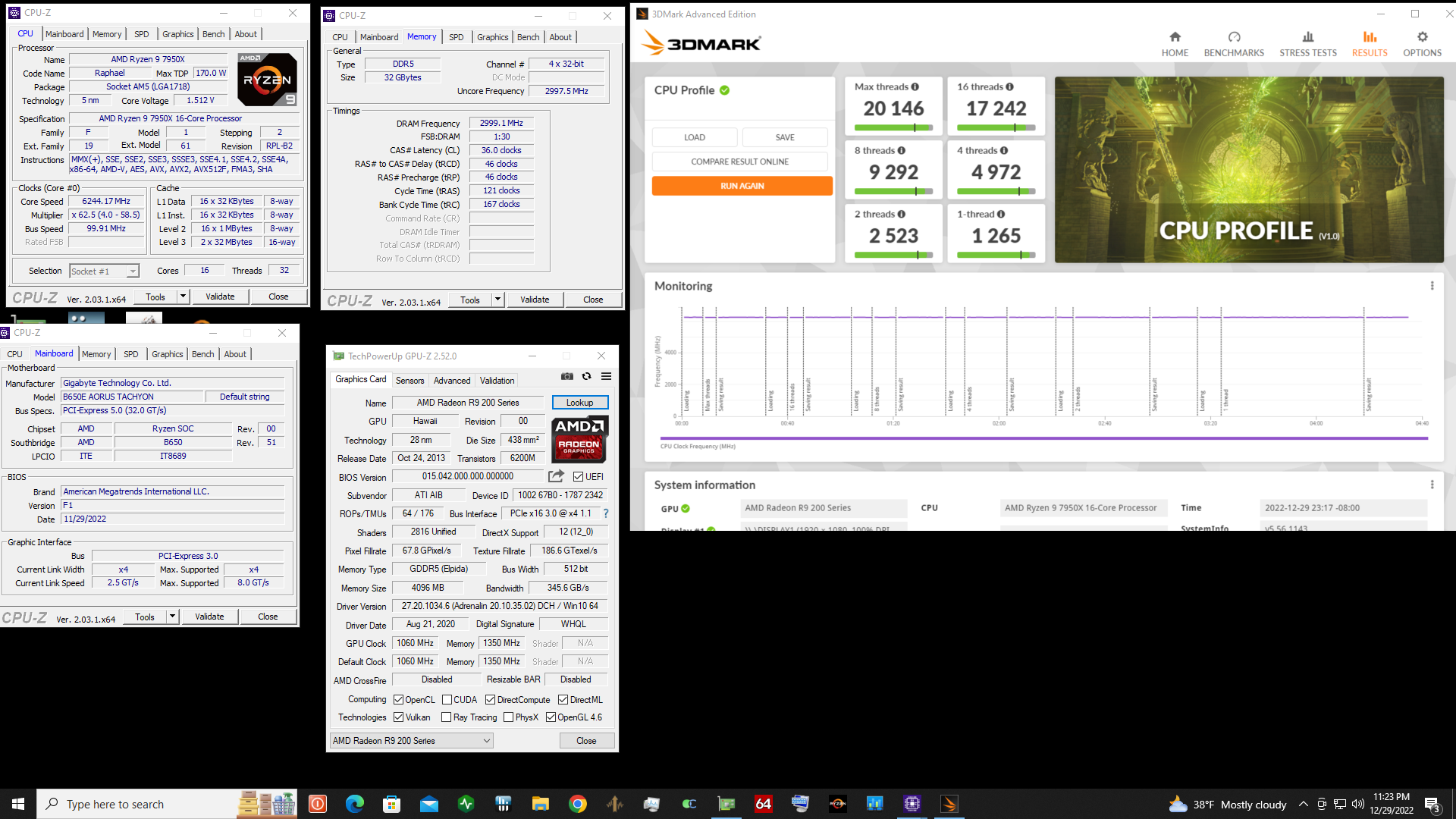Open Monitoring panel three-dot menu

1432,286
